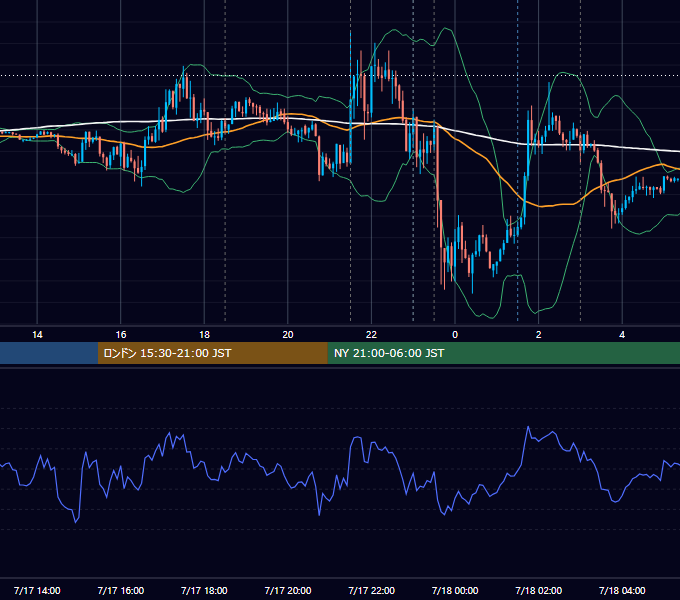Screen dimensions: 680x600
Task: Click the 7/18 04:00 date label
Action: [x=622, y=590]
